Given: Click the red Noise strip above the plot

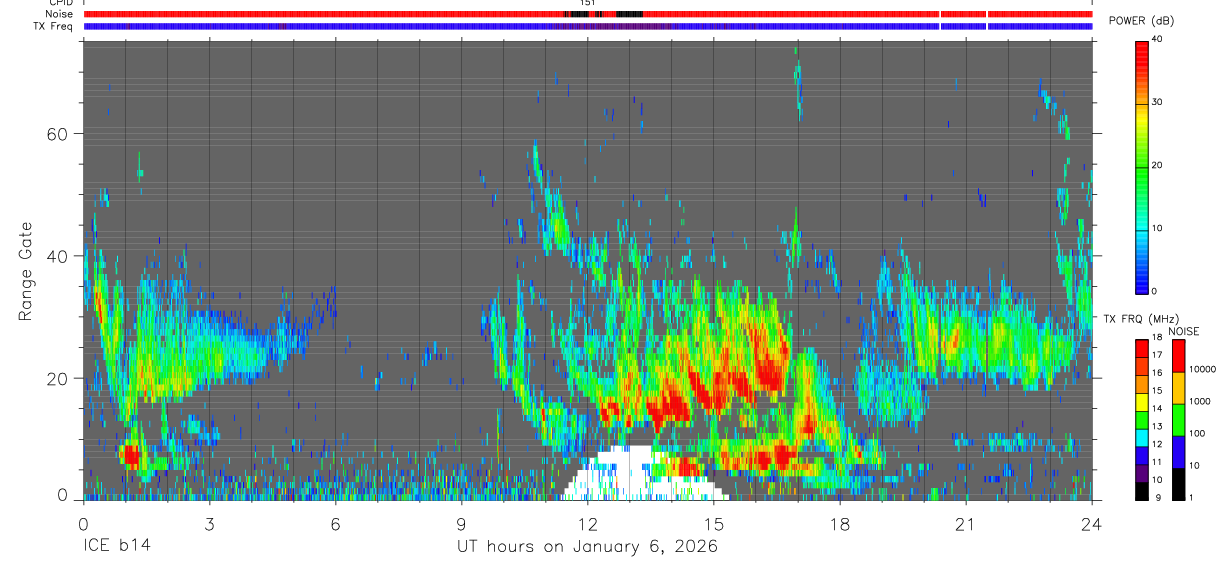Looking at the screenshot, I should pos(587,14).
